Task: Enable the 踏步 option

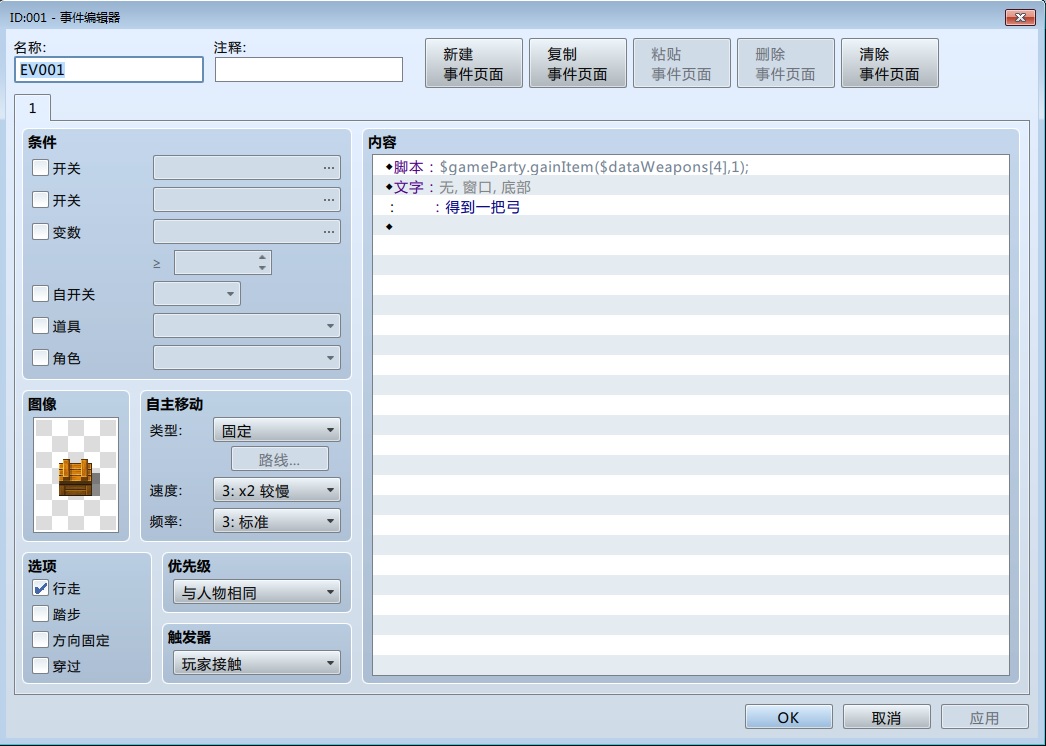Action: click(x=41, y=614)
